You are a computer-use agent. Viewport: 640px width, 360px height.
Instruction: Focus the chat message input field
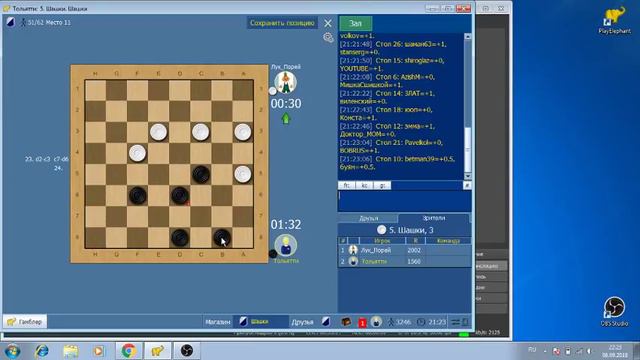(404, 201)
